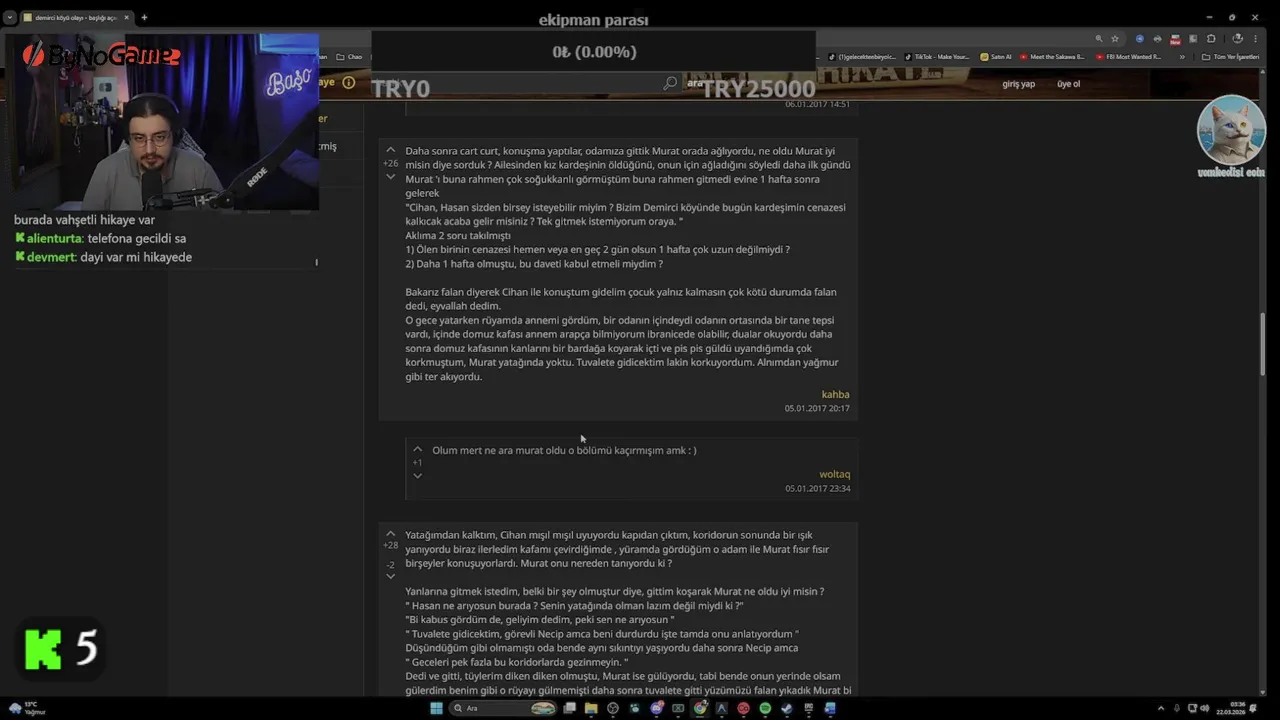Bookmark this page with the star icon

click(1115, 39)
